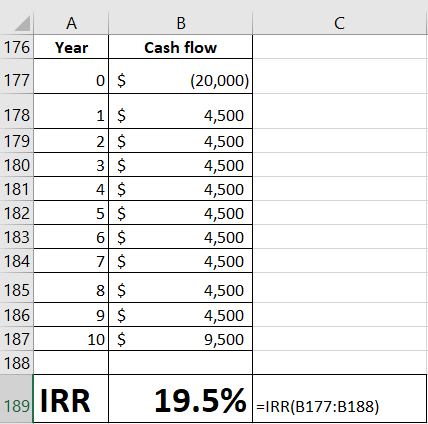
Task: Select column A header
Action: (x=71, y=23)
